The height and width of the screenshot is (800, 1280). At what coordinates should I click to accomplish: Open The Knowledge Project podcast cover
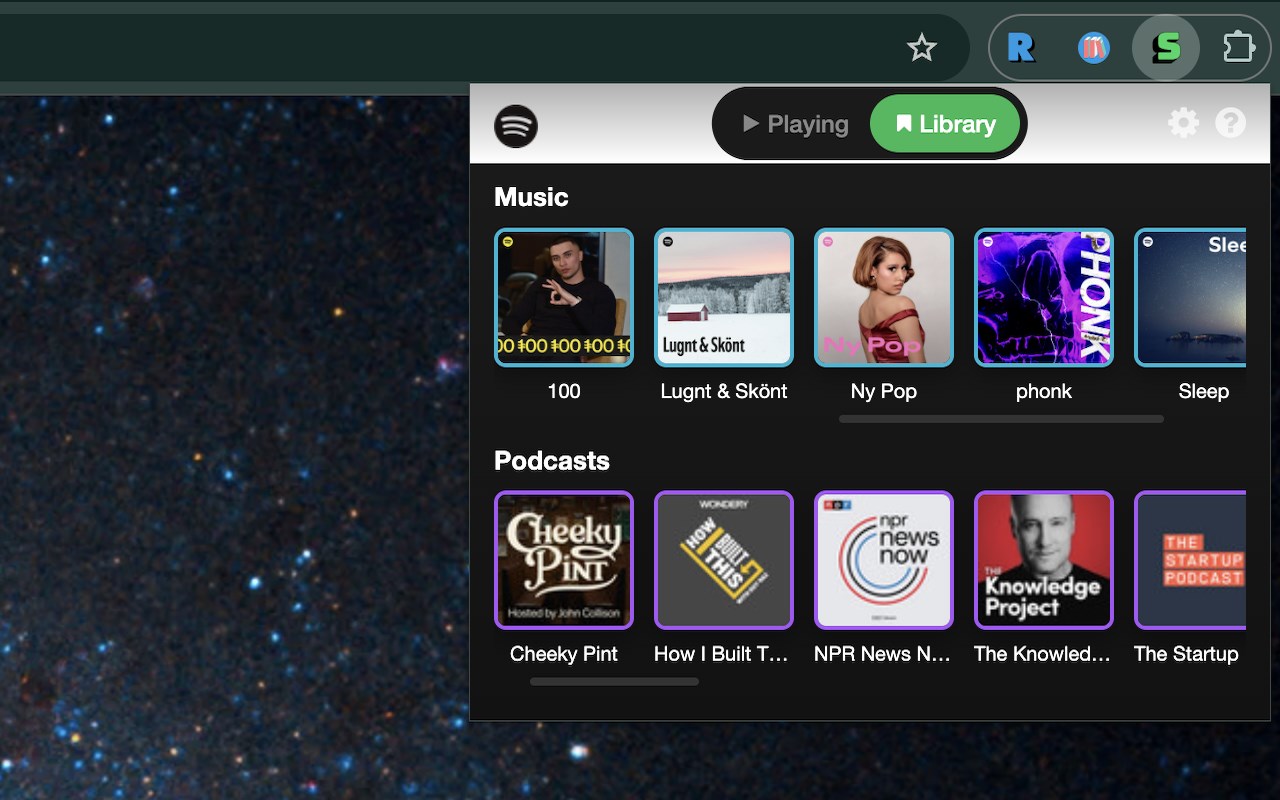point(1044,560)
